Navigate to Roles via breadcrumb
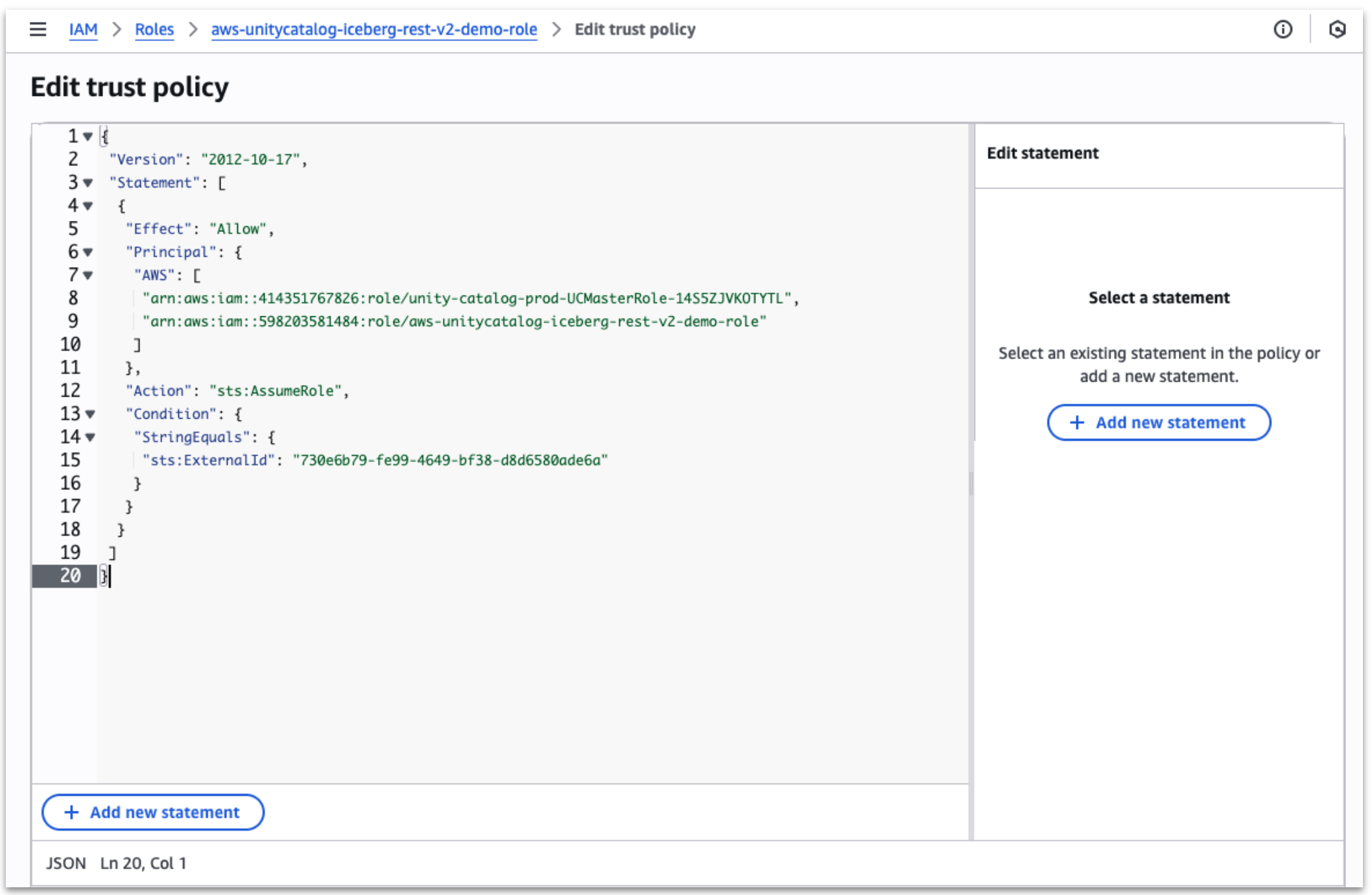1372x895 pixels. click(x=154, y=29)
